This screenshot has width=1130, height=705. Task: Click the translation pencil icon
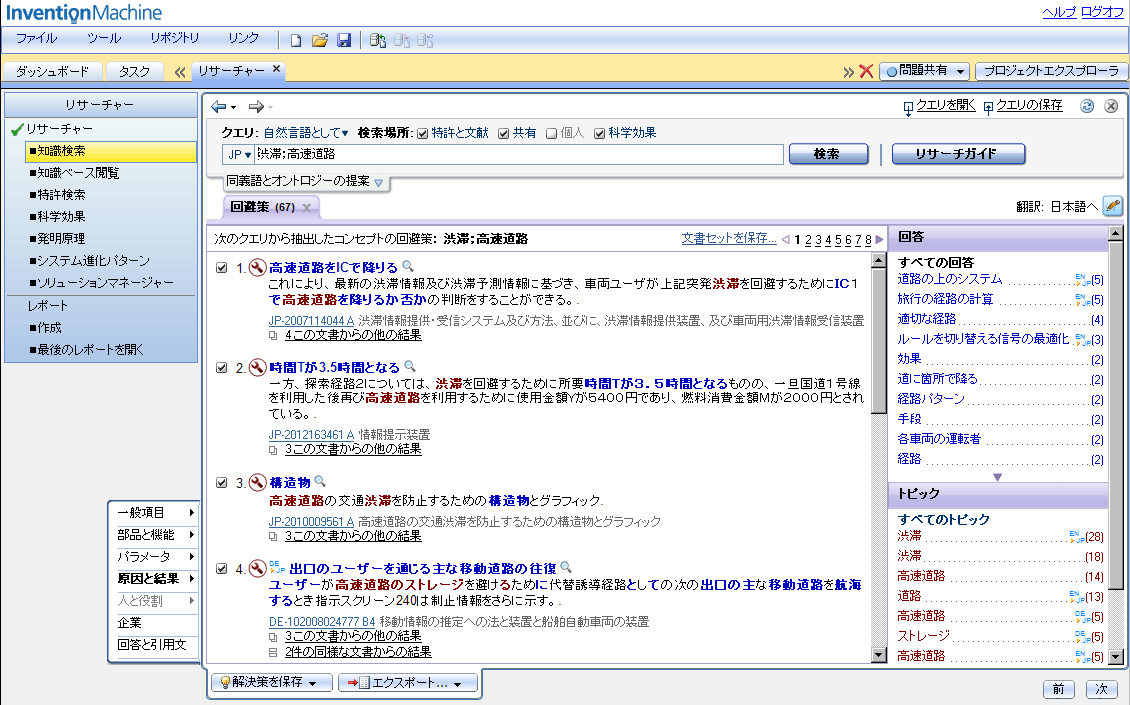[1113, 205]
